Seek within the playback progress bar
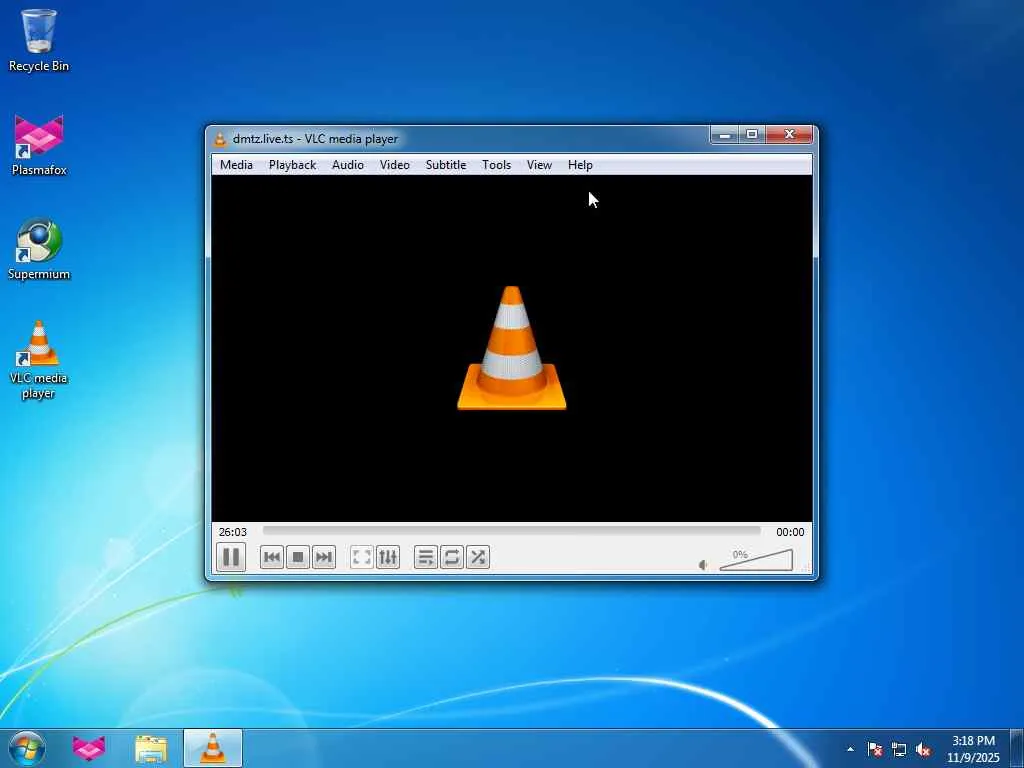 coord(511,532)
